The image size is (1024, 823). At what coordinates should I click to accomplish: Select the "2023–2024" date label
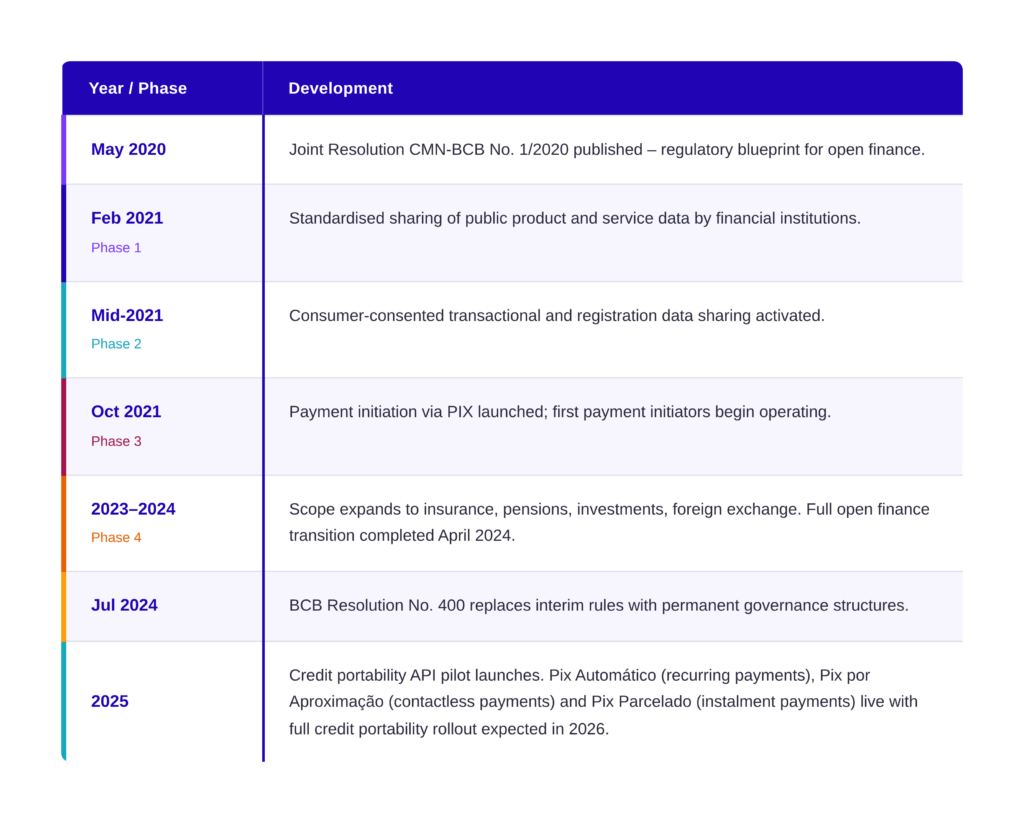click(133, 509)
